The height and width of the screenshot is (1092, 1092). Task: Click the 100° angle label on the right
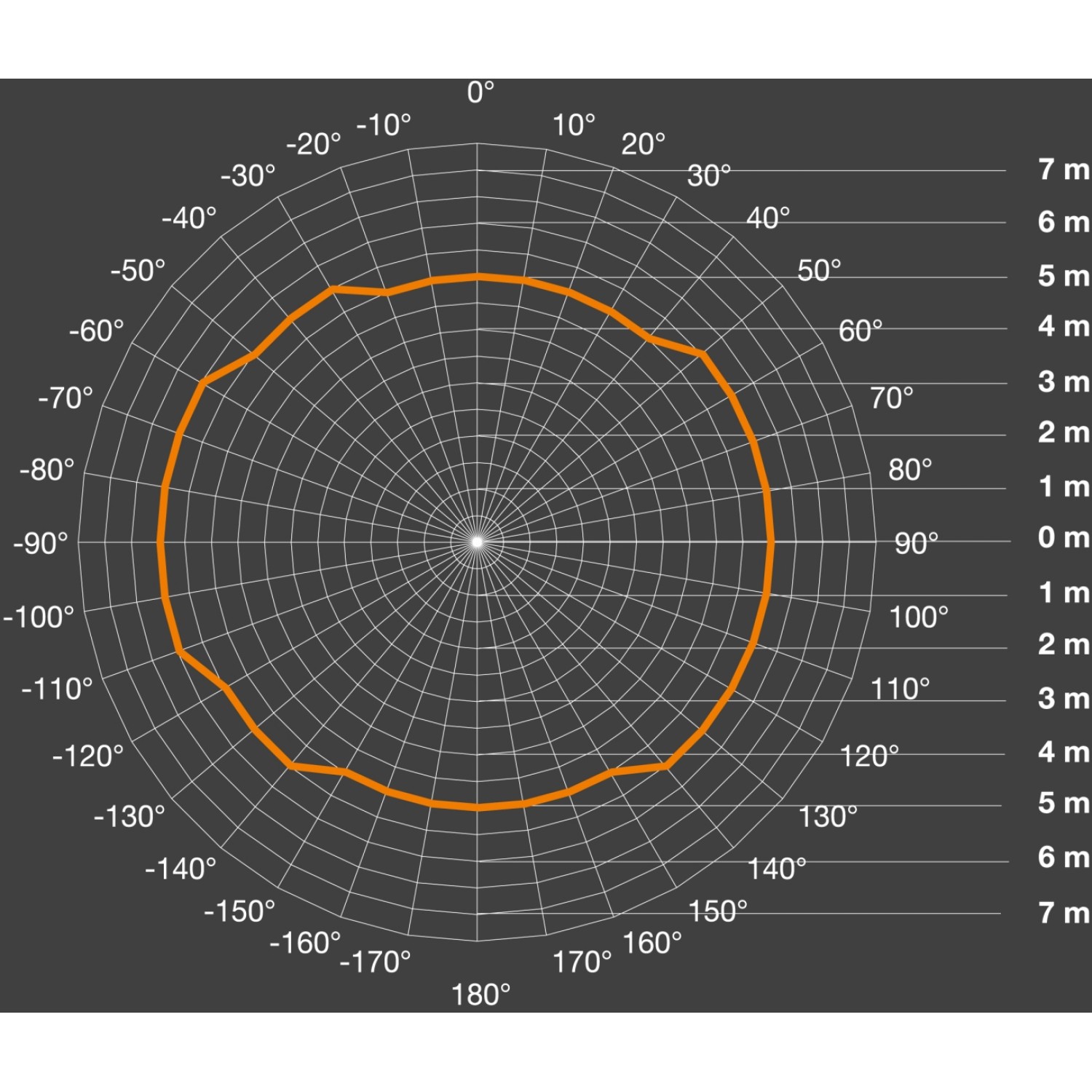(x=919, y=617)
